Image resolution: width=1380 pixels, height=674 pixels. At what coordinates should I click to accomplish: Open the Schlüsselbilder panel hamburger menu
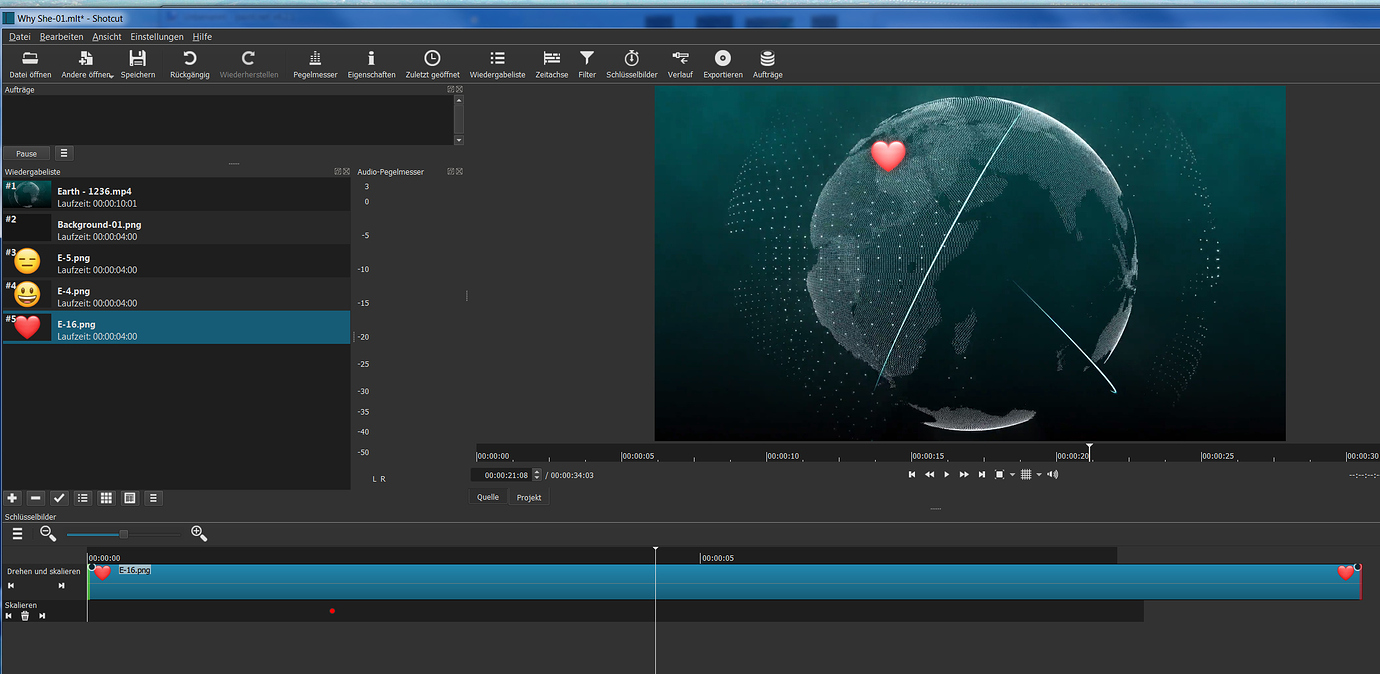tap(17, 534)
